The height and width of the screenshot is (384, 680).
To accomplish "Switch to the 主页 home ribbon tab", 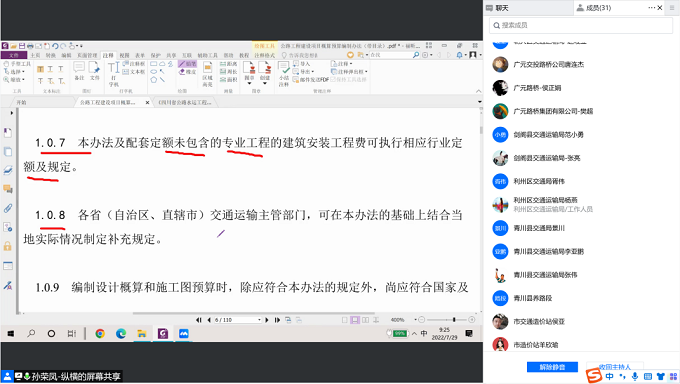I will (35, 55).
